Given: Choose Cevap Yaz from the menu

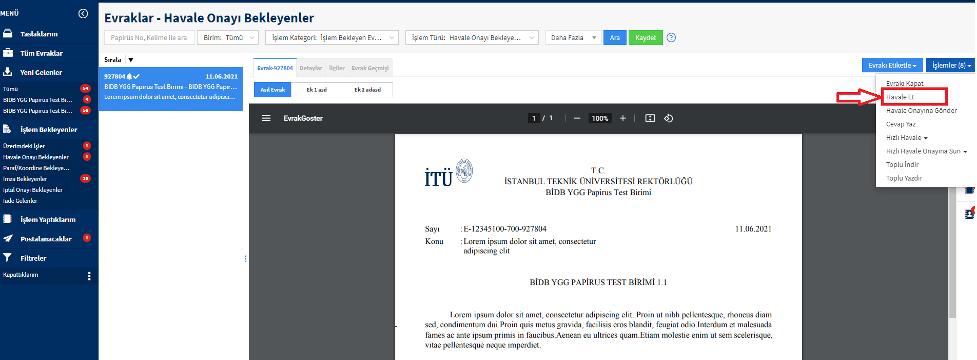Looking at the screenshot, I should pos(900,124).
